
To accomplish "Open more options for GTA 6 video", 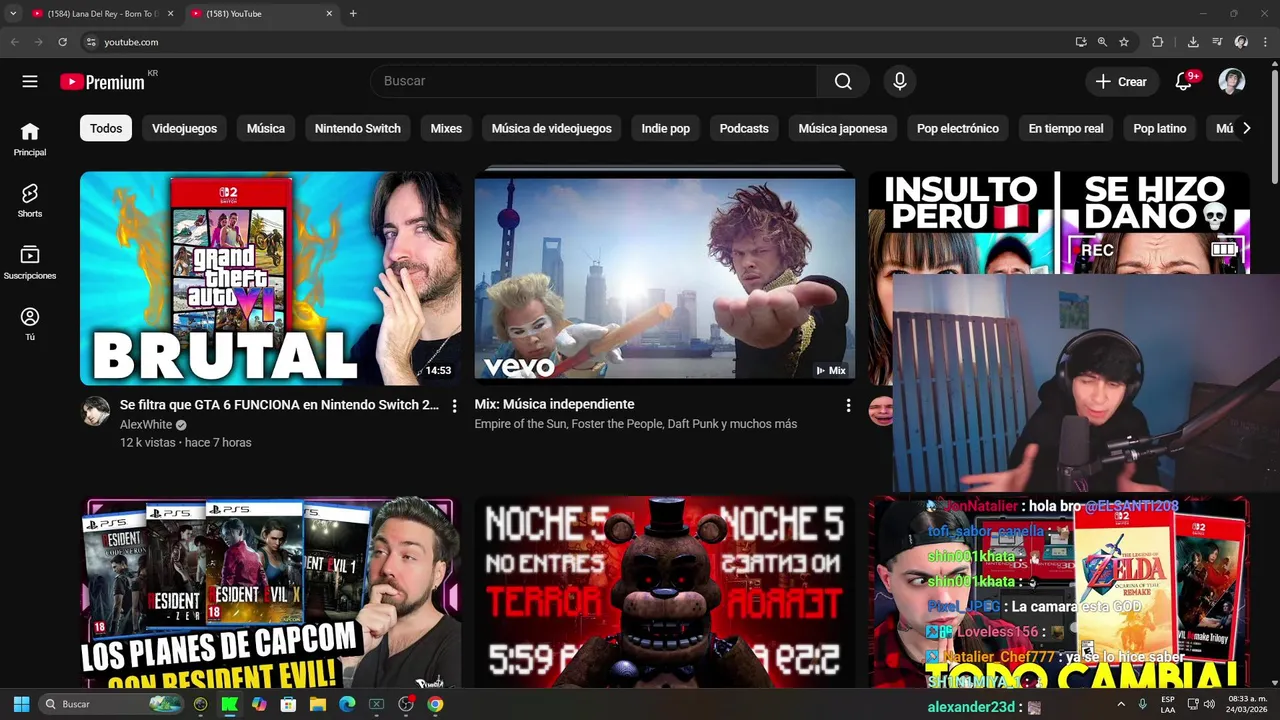I will click(x=454, y=406).
